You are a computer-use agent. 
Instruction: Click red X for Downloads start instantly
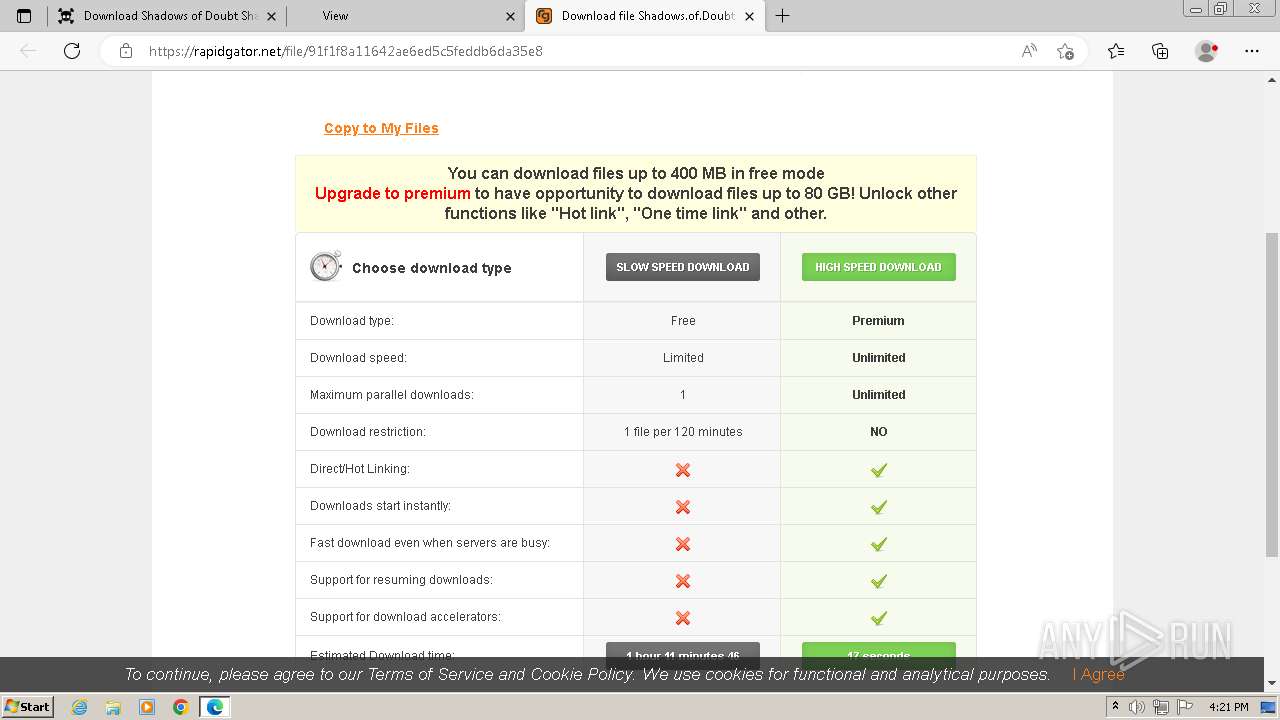click(x=683, y=507)
